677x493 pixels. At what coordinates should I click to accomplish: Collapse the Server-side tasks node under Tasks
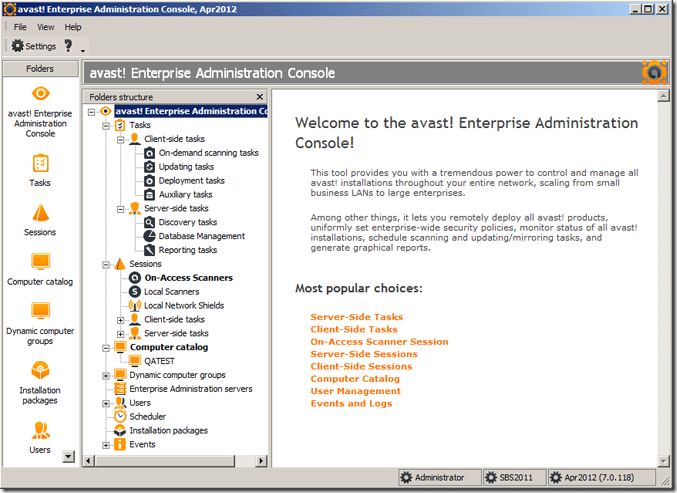tap(121, 209)
